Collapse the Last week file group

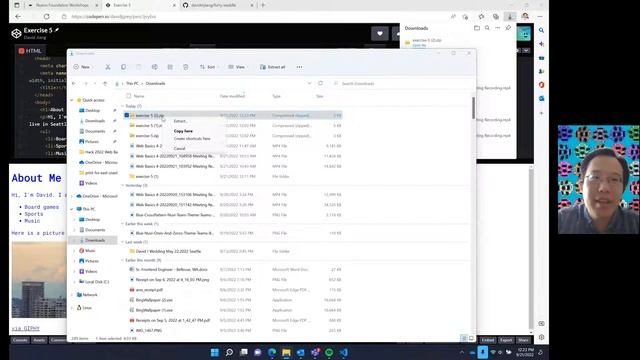[x=122, y=242]
